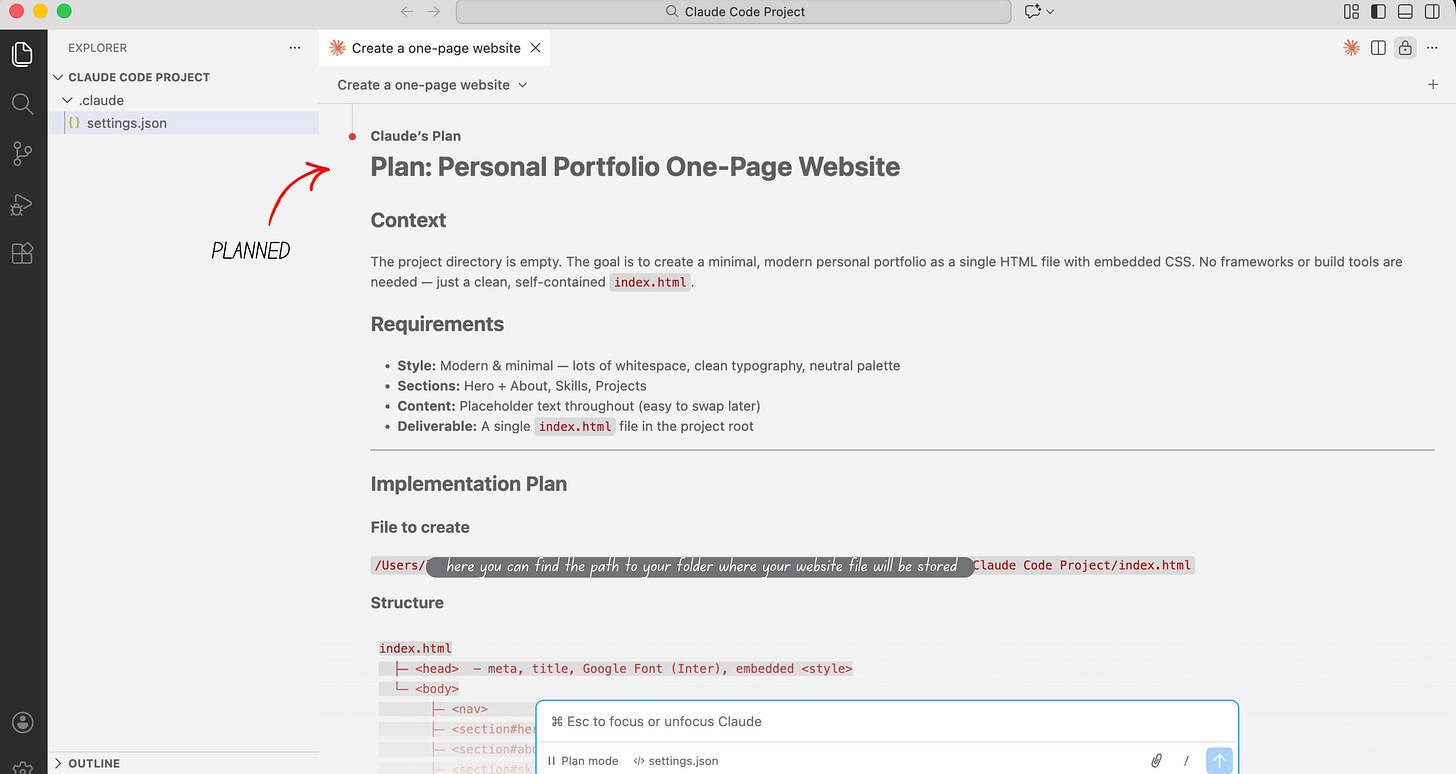Image resolution: width=1456 pixels, height=774 pixels.
Task: Open the 'Create a one-page website' session dropdown
Action: point(432,85)
